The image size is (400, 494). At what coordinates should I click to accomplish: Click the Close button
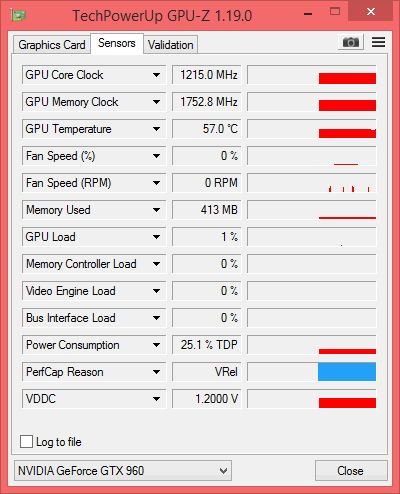click(x=351, y=471)
